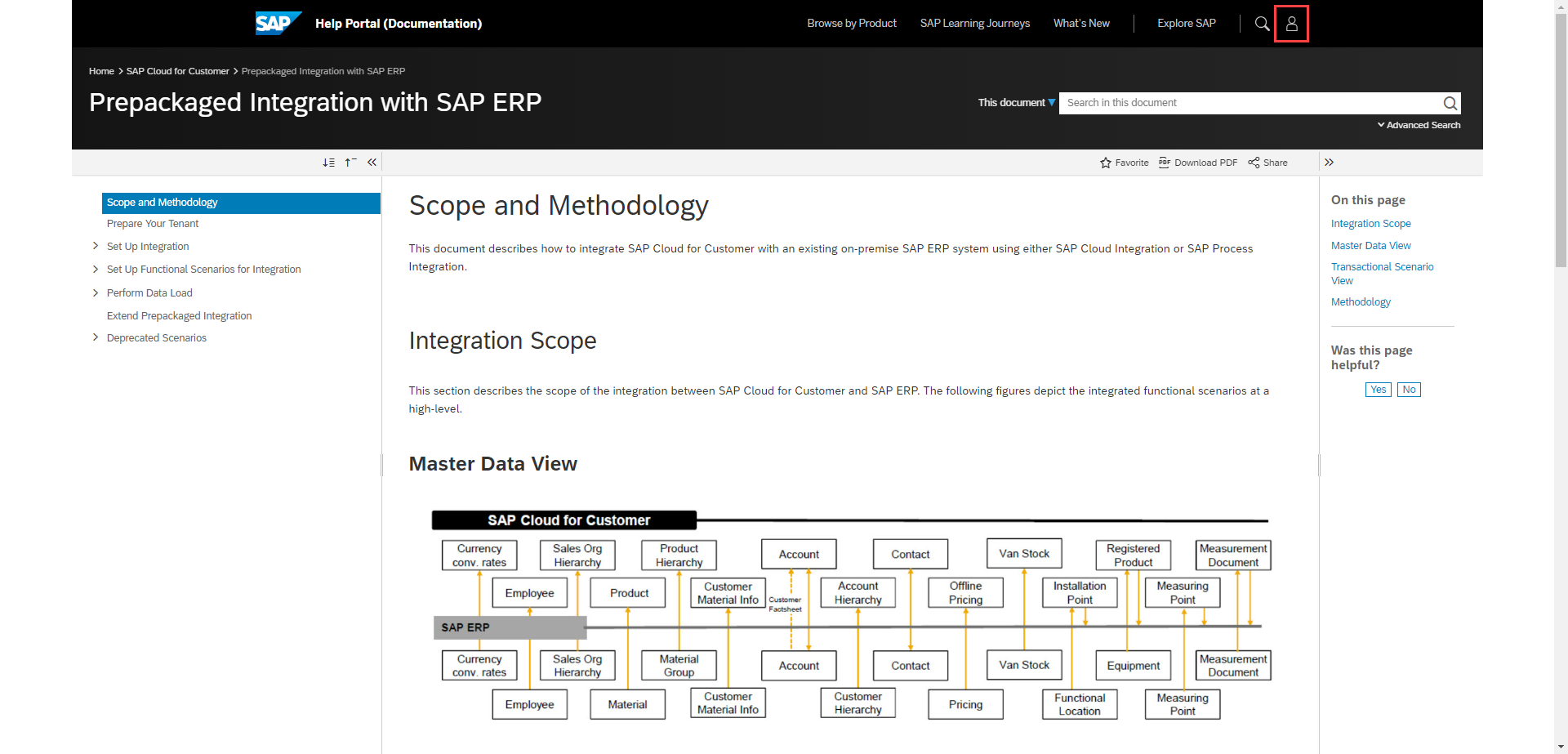Select Scope and Methodology in the contents
The height and width of the screenshot is (754, 1568).
(x=241, y=203)
